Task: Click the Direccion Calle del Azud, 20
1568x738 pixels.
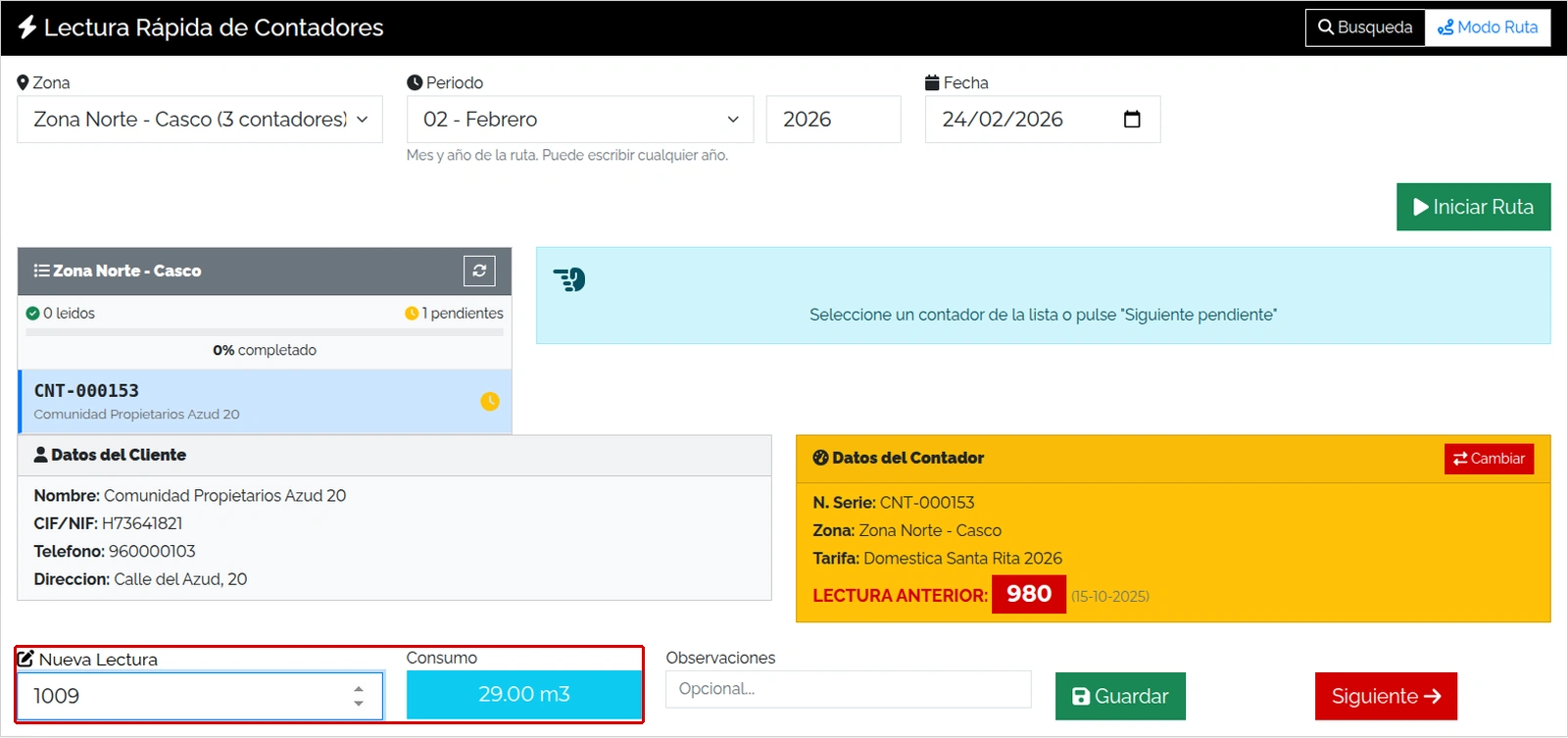Action: pos(140,579)
